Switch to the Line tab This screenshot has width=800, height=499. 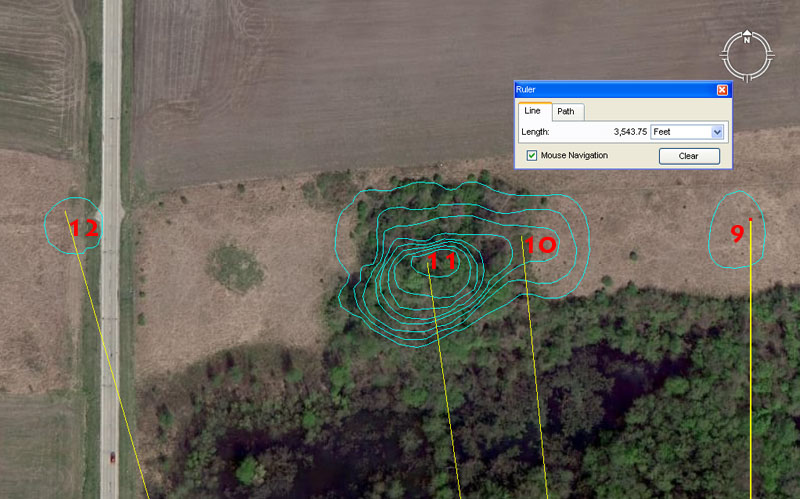(x=532, y=111)
